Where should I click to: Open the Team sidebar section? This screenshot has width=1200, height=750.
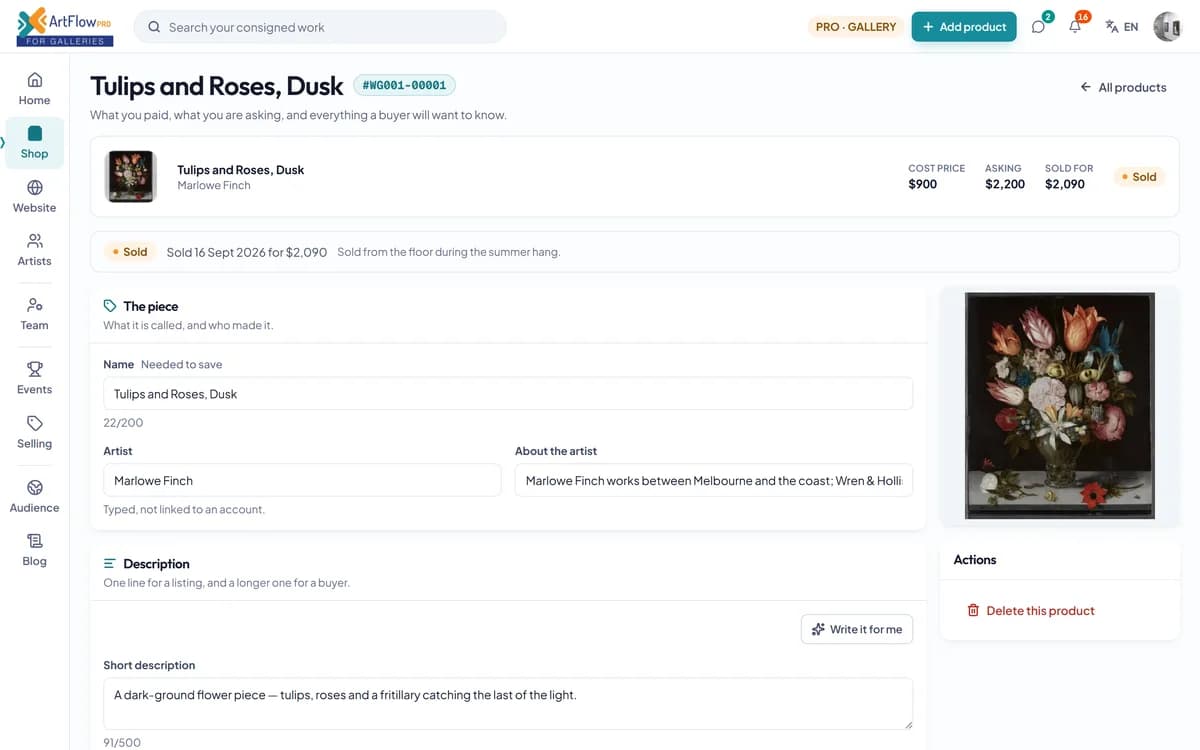click(34, 313)
